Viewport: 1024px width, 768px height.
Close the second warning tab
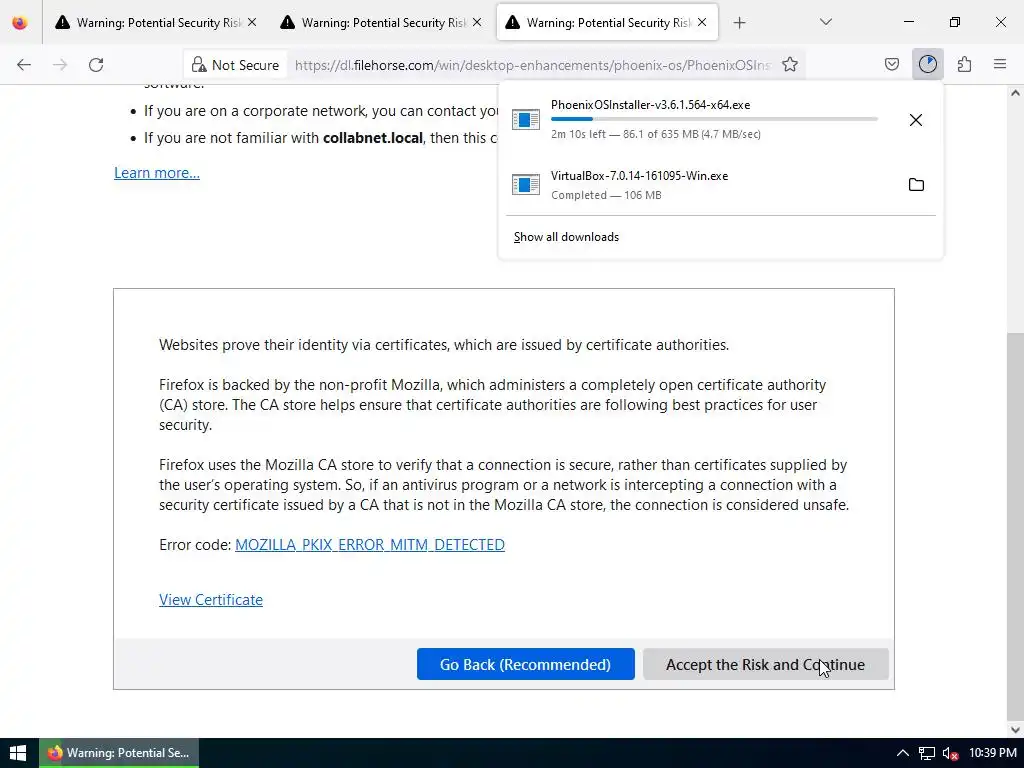[x=477, y=22]
